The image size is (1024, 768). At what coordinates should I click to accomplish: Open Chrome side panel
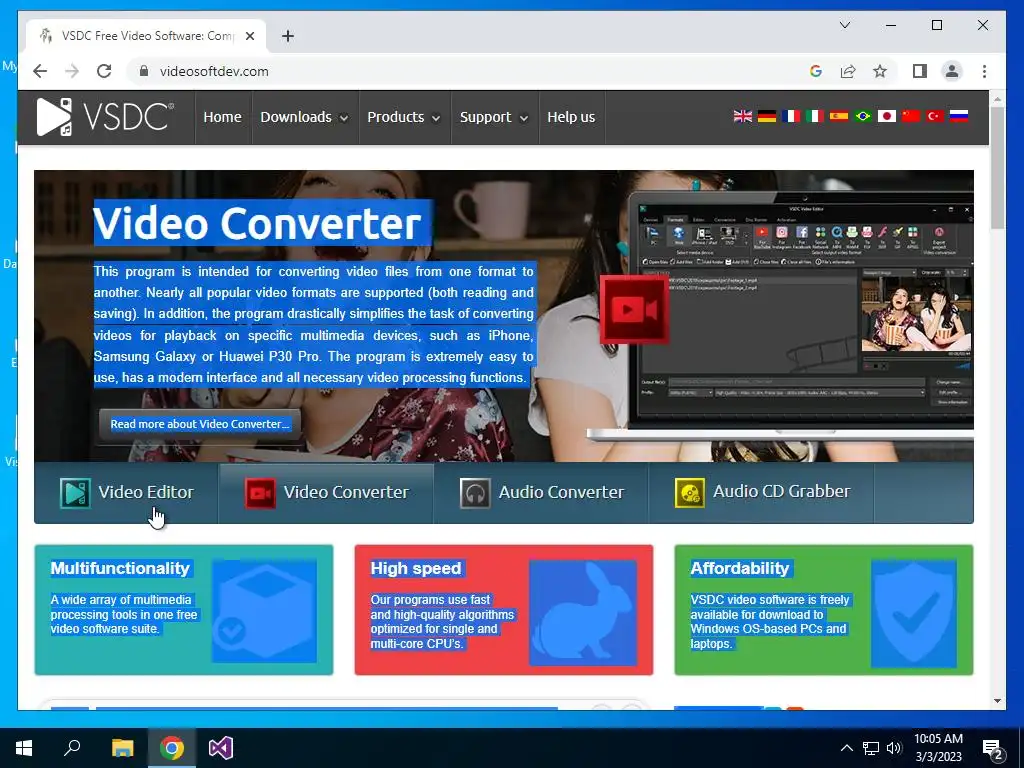click(x=920, y=71)
